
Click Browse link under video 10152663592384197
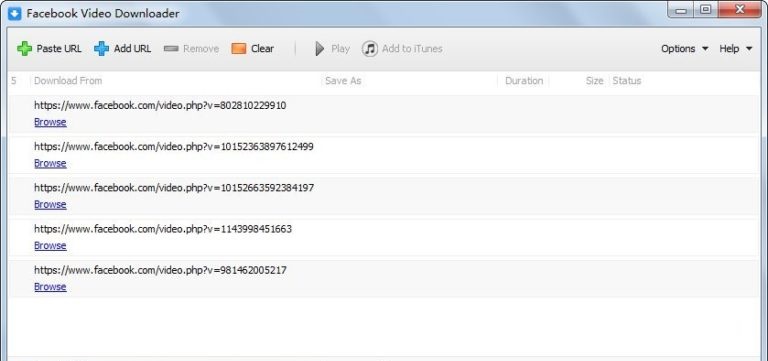(50, 204)
